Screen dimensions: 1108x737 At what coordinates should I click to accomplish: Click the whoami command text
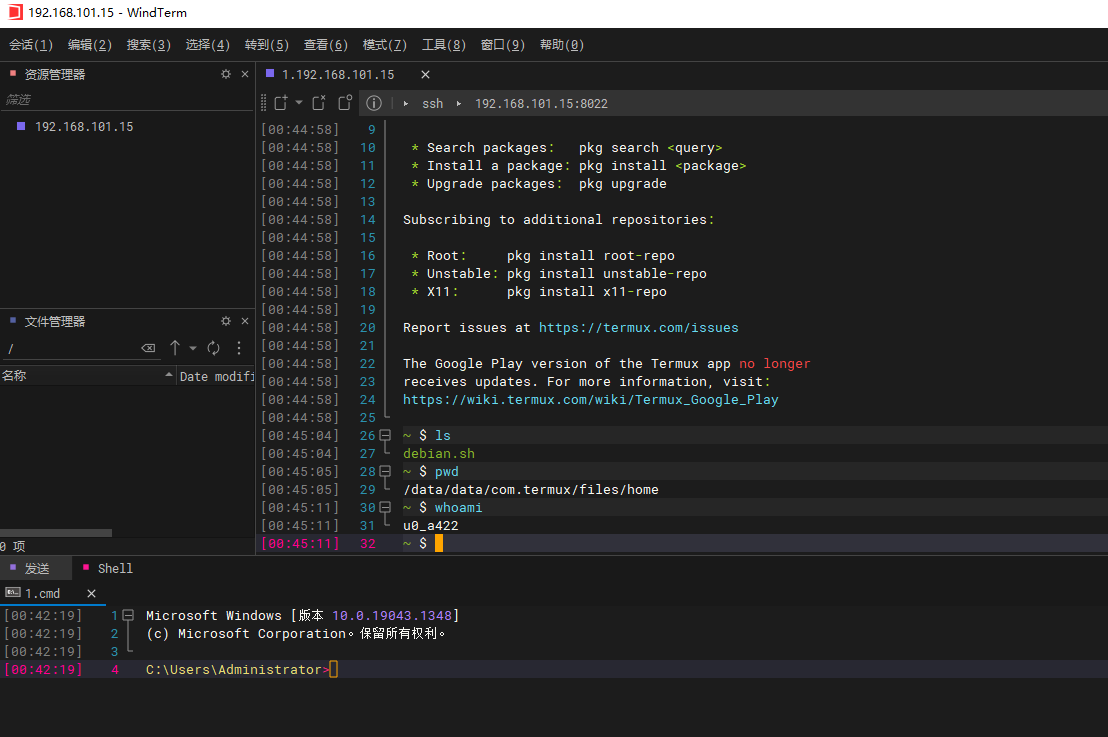[458, 507]
